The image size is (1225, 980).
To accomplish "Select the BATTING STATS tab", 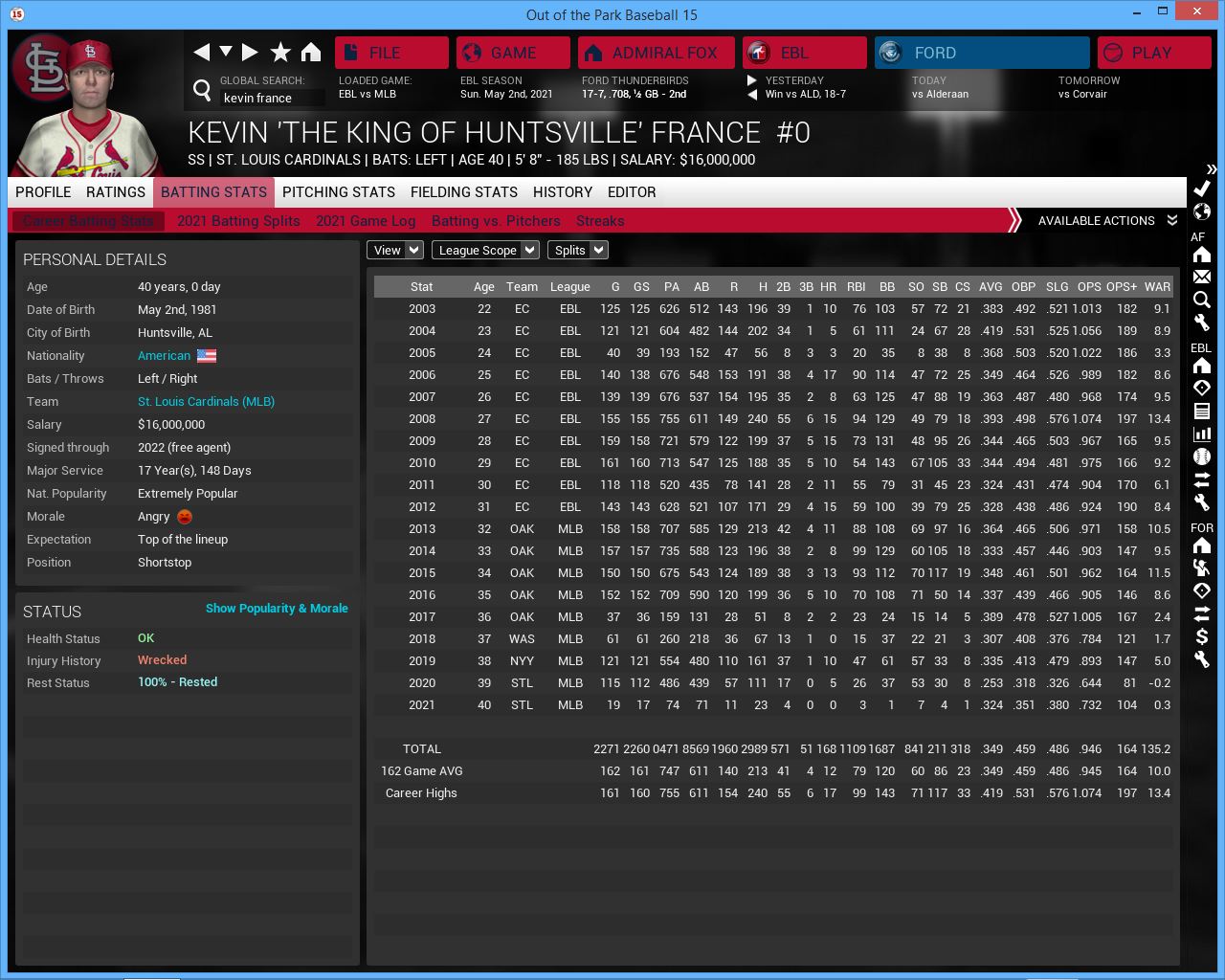I will [213, 192].
